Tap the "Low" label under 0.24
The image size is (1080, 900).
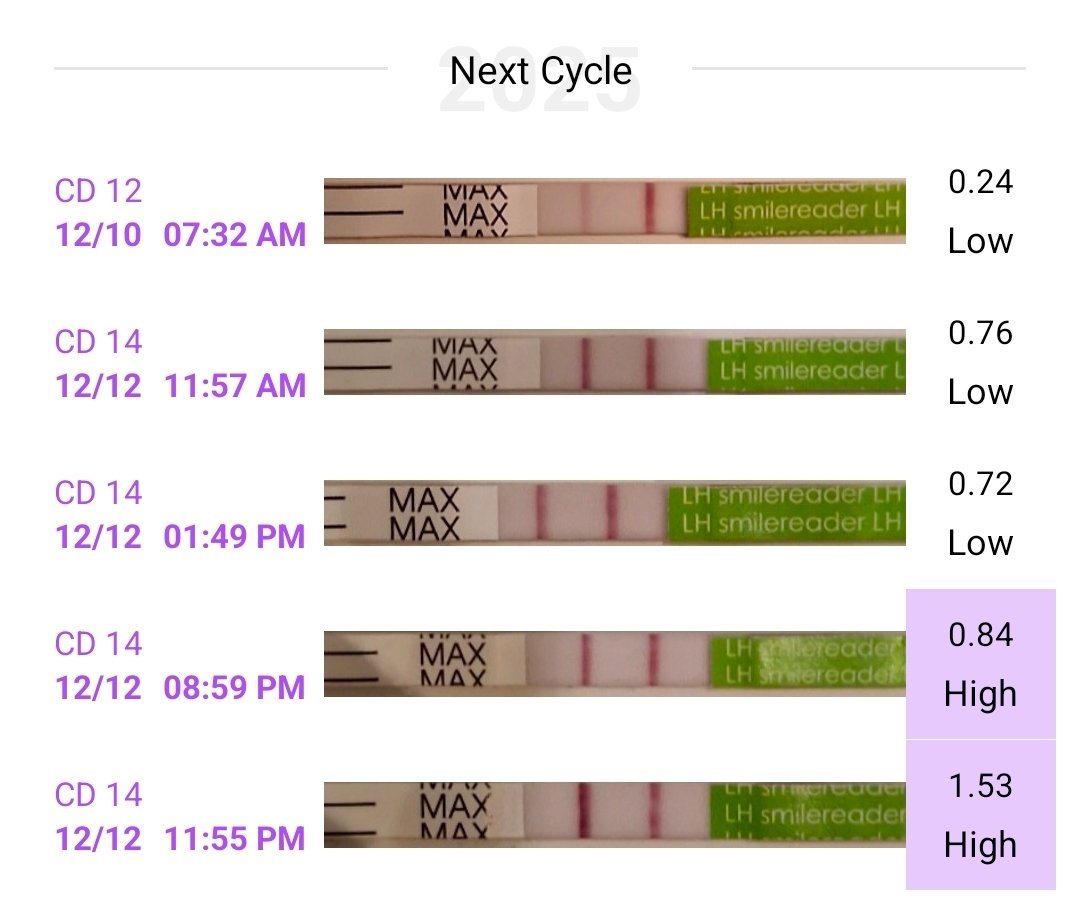coord(980,242)
